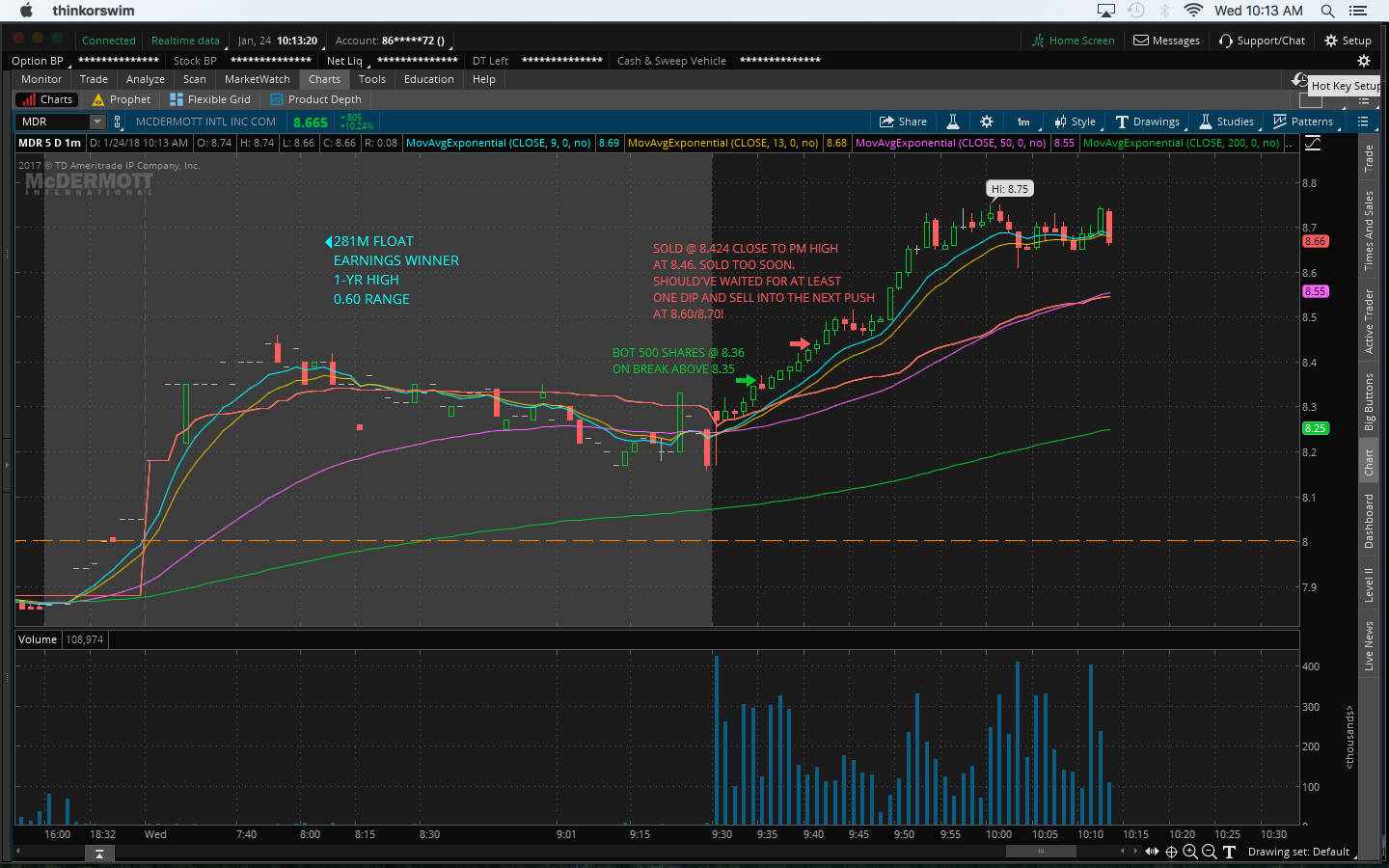Open the Apple menu
Image resolution: width=1389 pixels, height=868 pixels.
coord(26,11)
